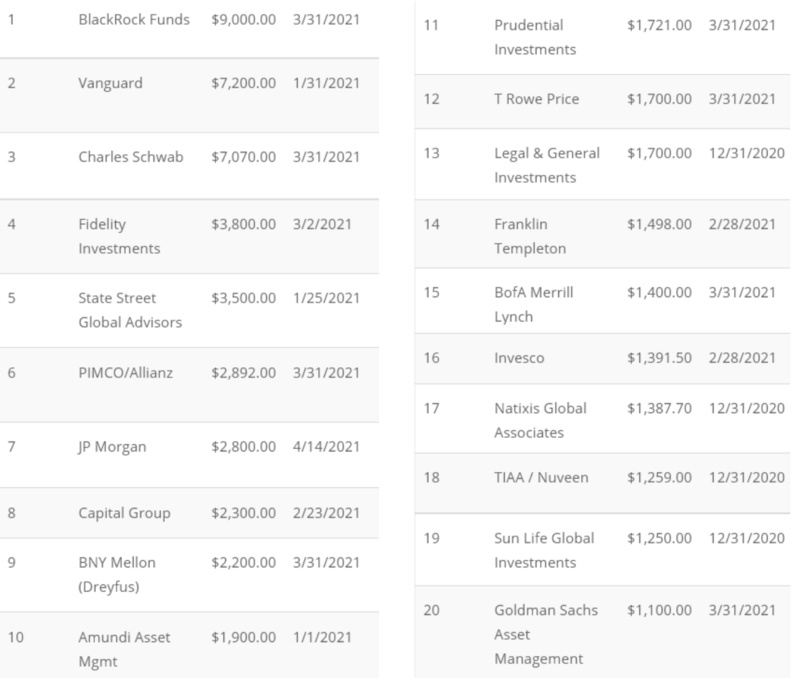Select the 4/14/2021 date cell
Image resolution: width=800 pixels, height=678 pixels.
[x=327, y=447]
